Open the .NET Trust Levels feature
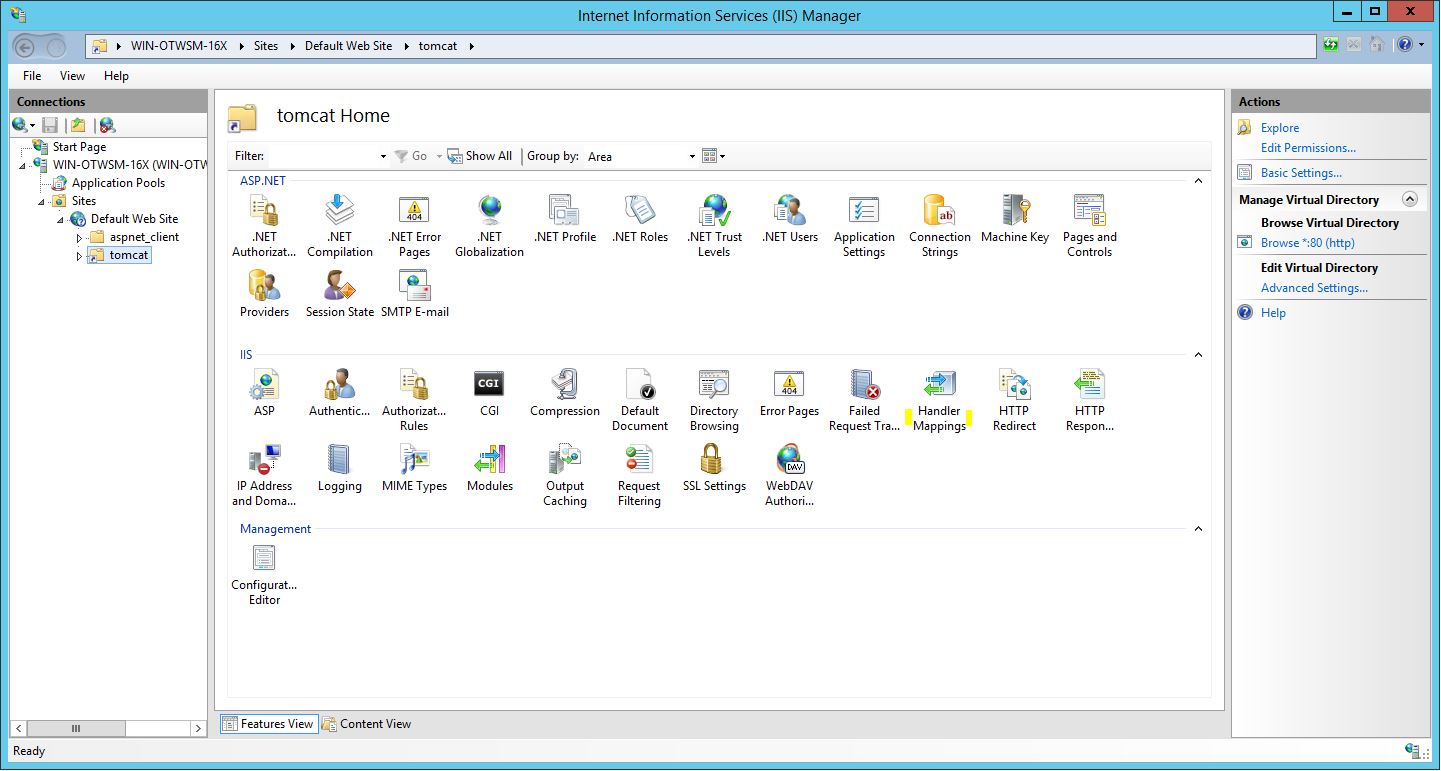The image size is (1441, 771). 714,226
